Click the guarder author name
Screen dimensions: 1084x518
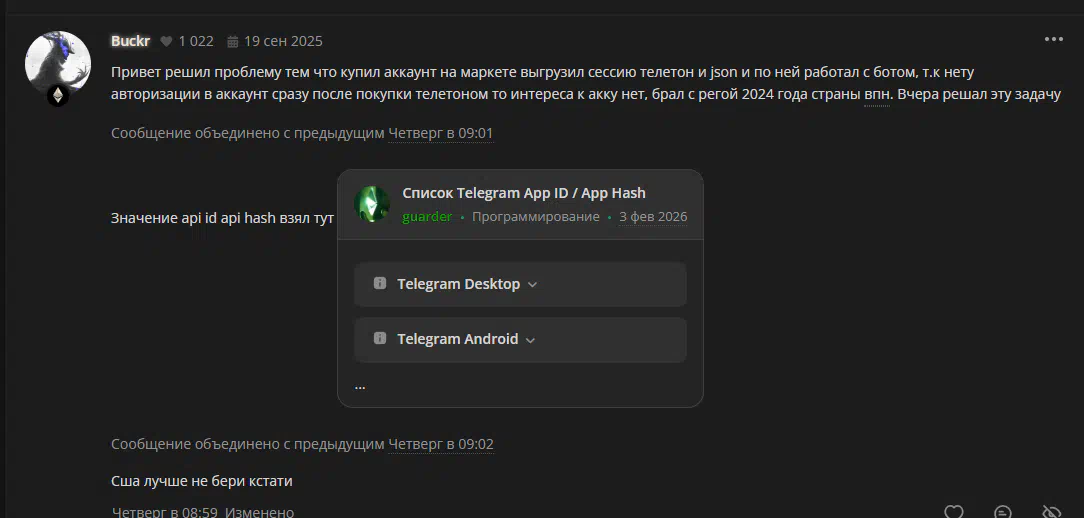(427, 216)
